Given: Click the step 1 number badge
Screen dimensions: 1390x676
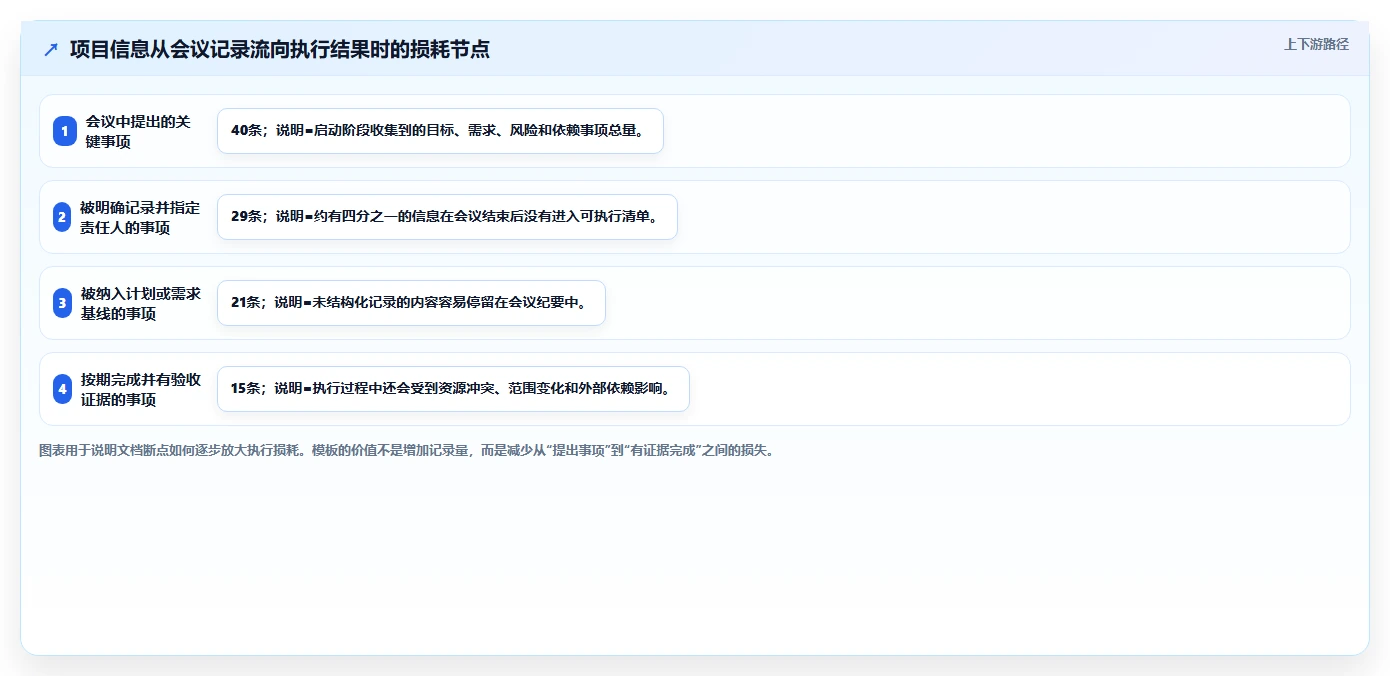Looking at the screenshot, I should coord(65,131).
